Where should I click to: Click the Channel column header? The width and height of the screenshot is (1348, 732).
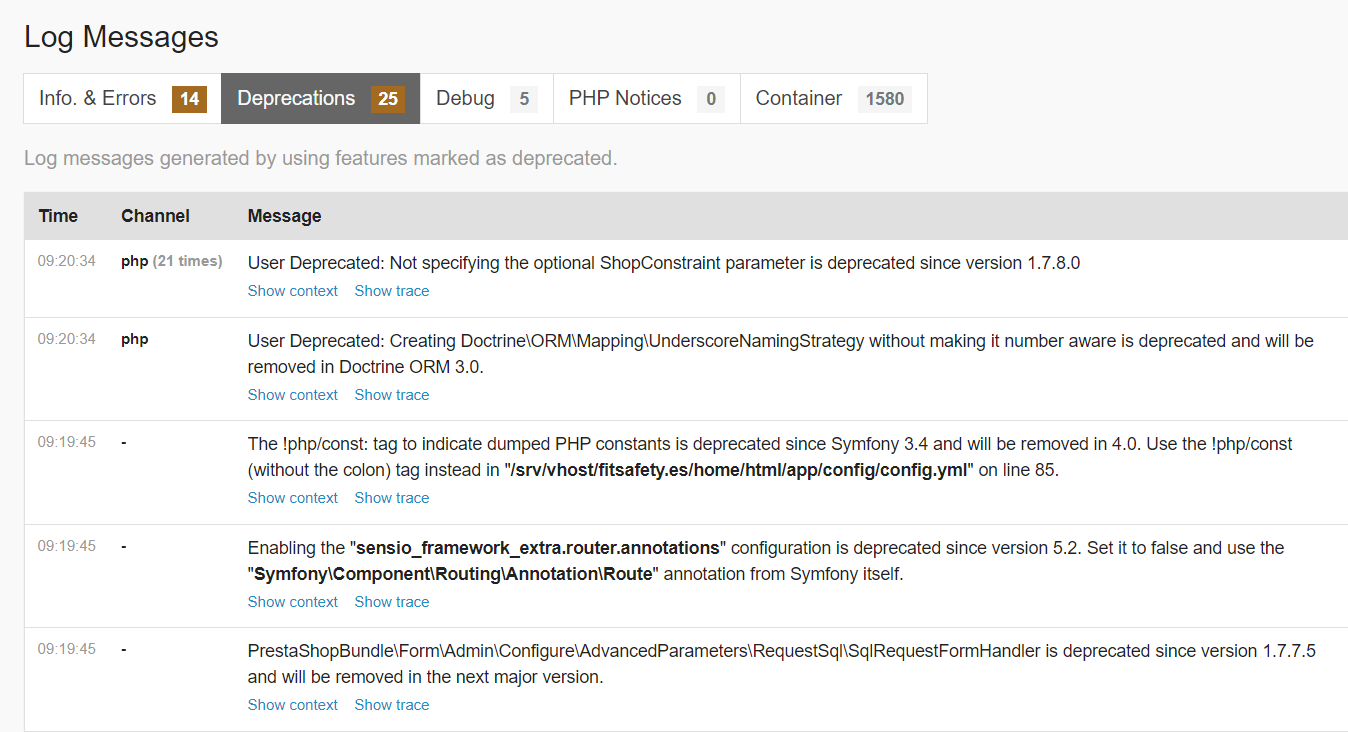point(155,216)
